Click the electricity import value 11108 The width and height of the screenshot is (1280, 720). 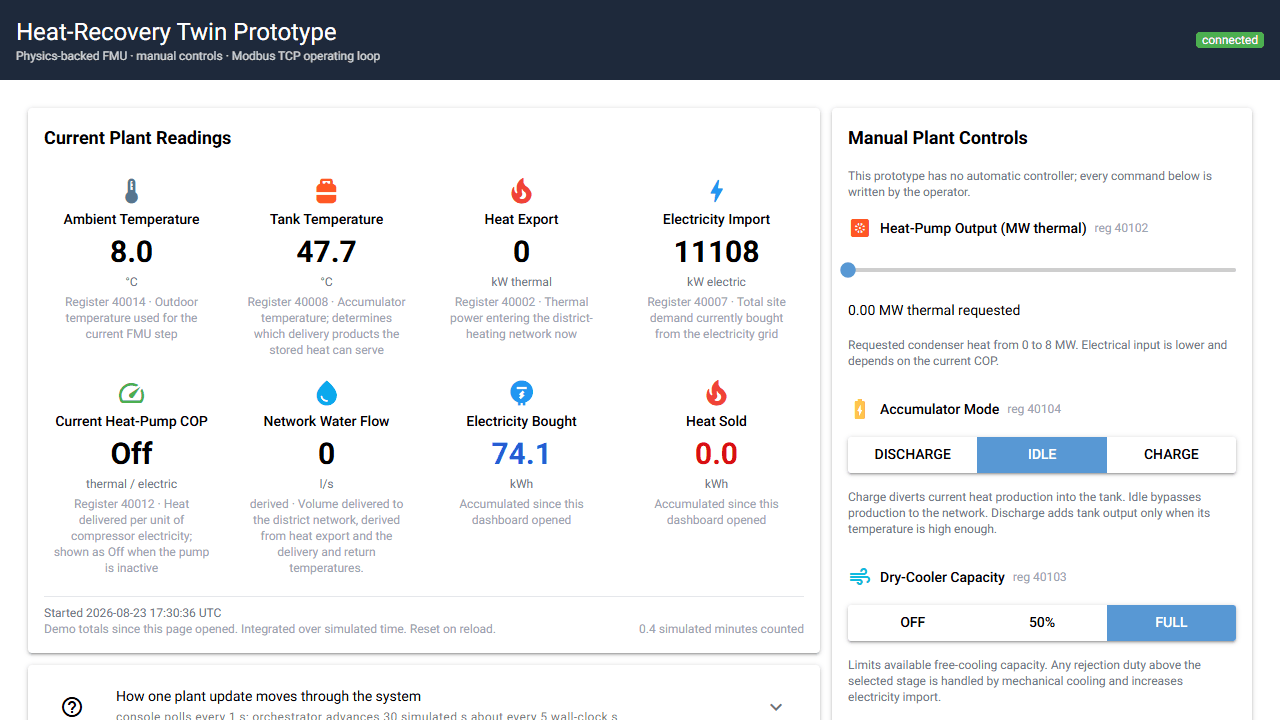tap(716, 251)
